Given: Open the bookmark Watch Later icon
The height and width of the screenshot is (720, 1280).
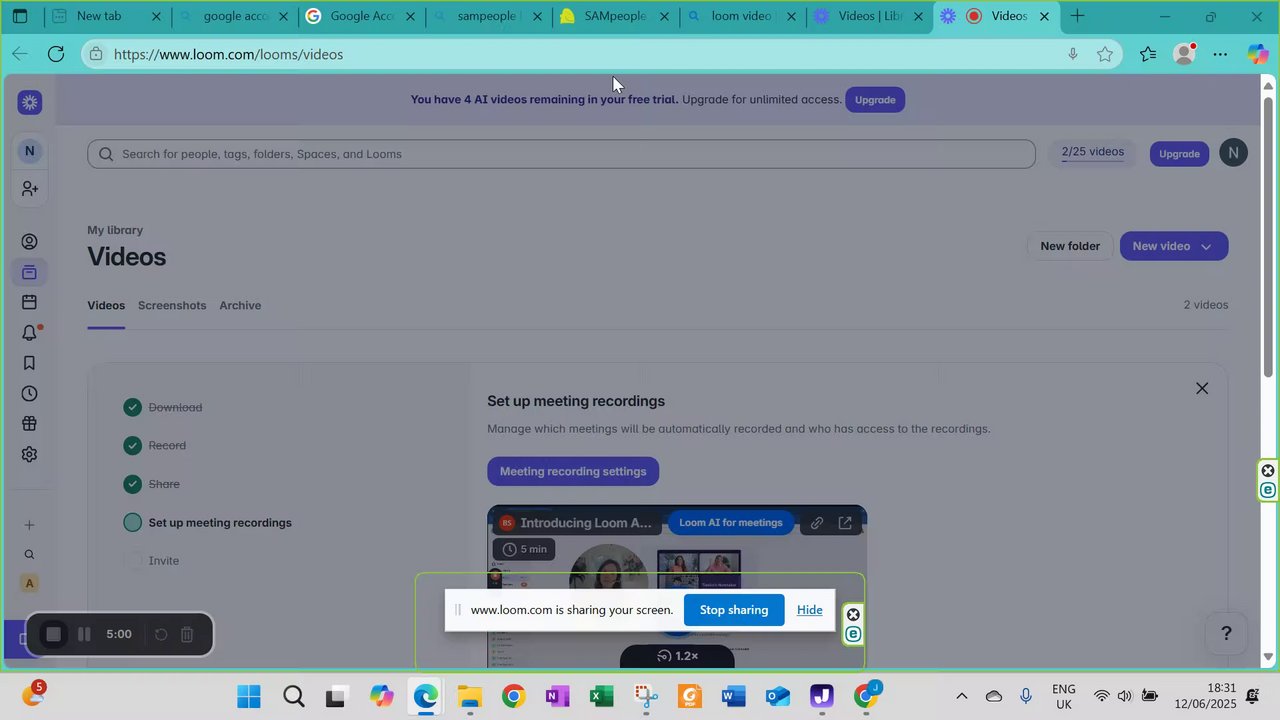Looking at the screenshot, I should coord(30,363).
